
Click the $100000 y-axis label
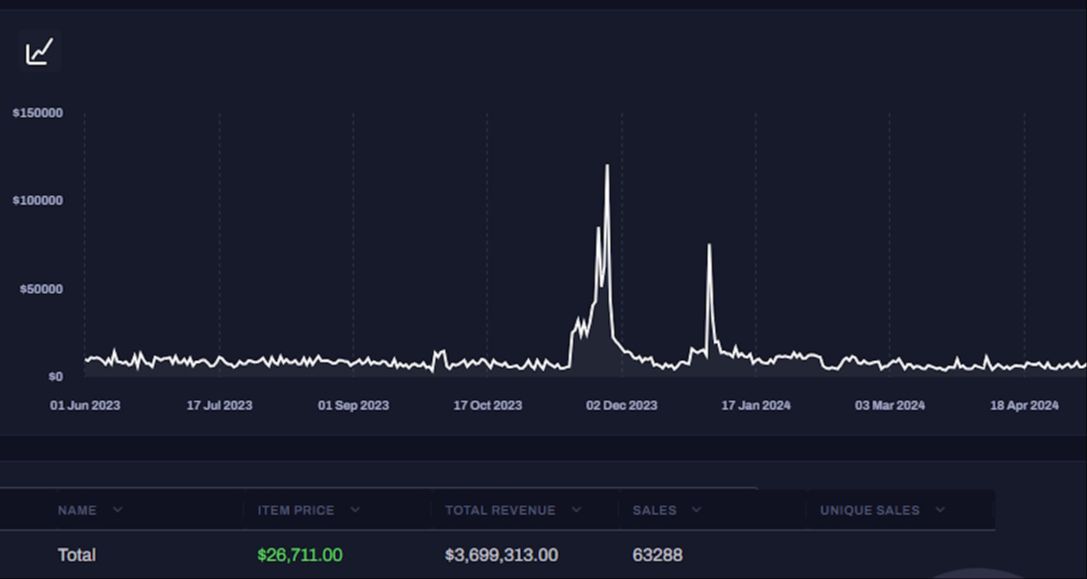click(37, 200)
